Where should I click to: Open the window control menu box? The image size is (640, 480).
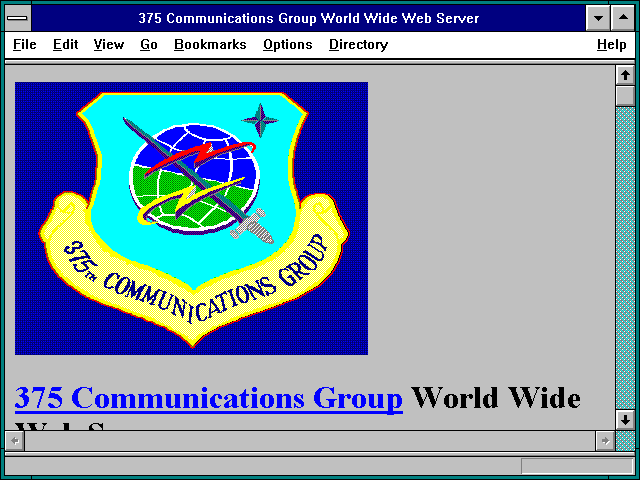pyautogui.click(x=18, y=18)
